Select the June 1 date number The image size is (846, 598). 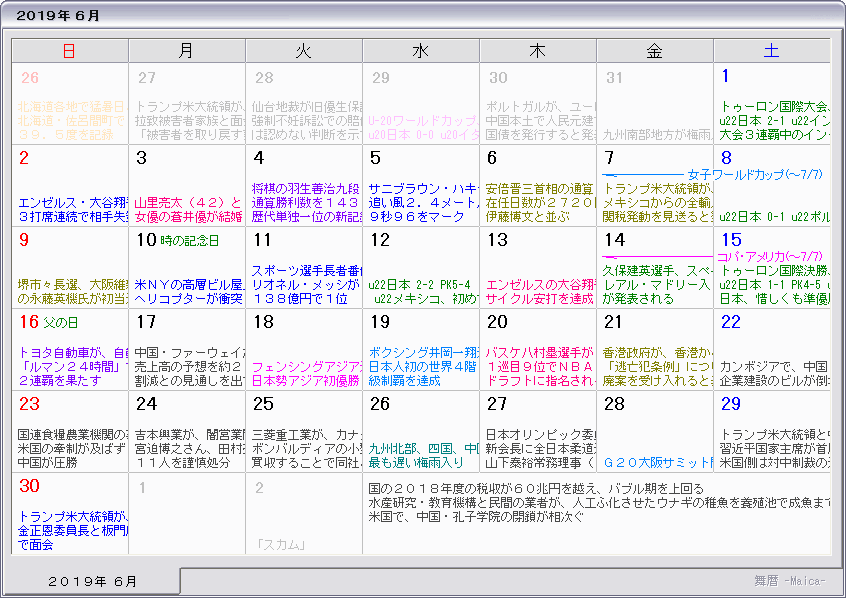click(x=725, y=77)
